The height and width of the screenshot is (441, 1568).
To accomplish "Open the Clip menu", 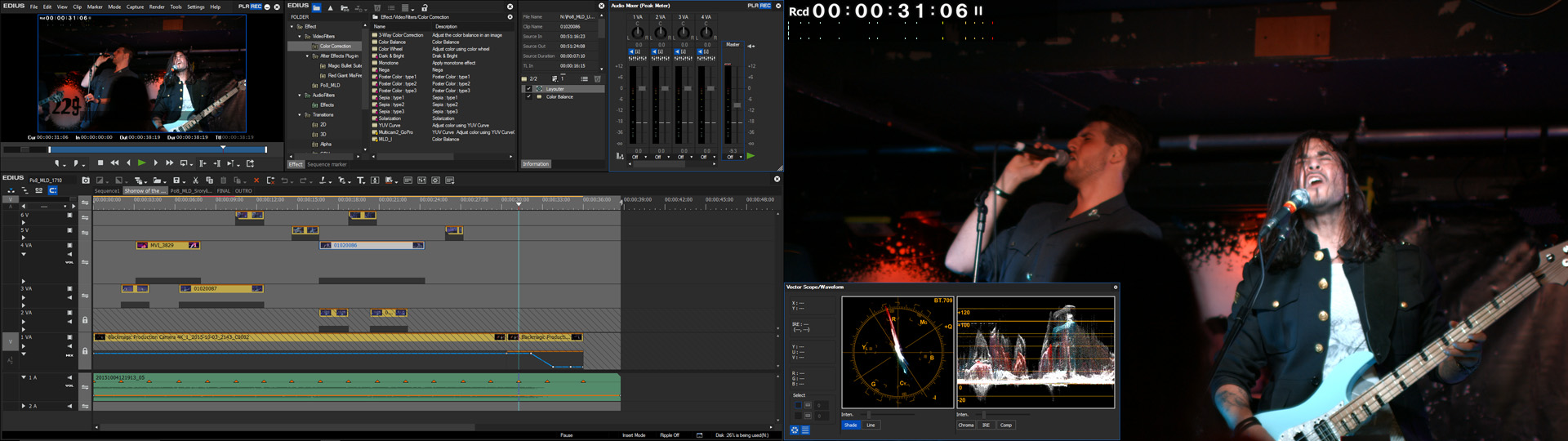I will [77, 7].
